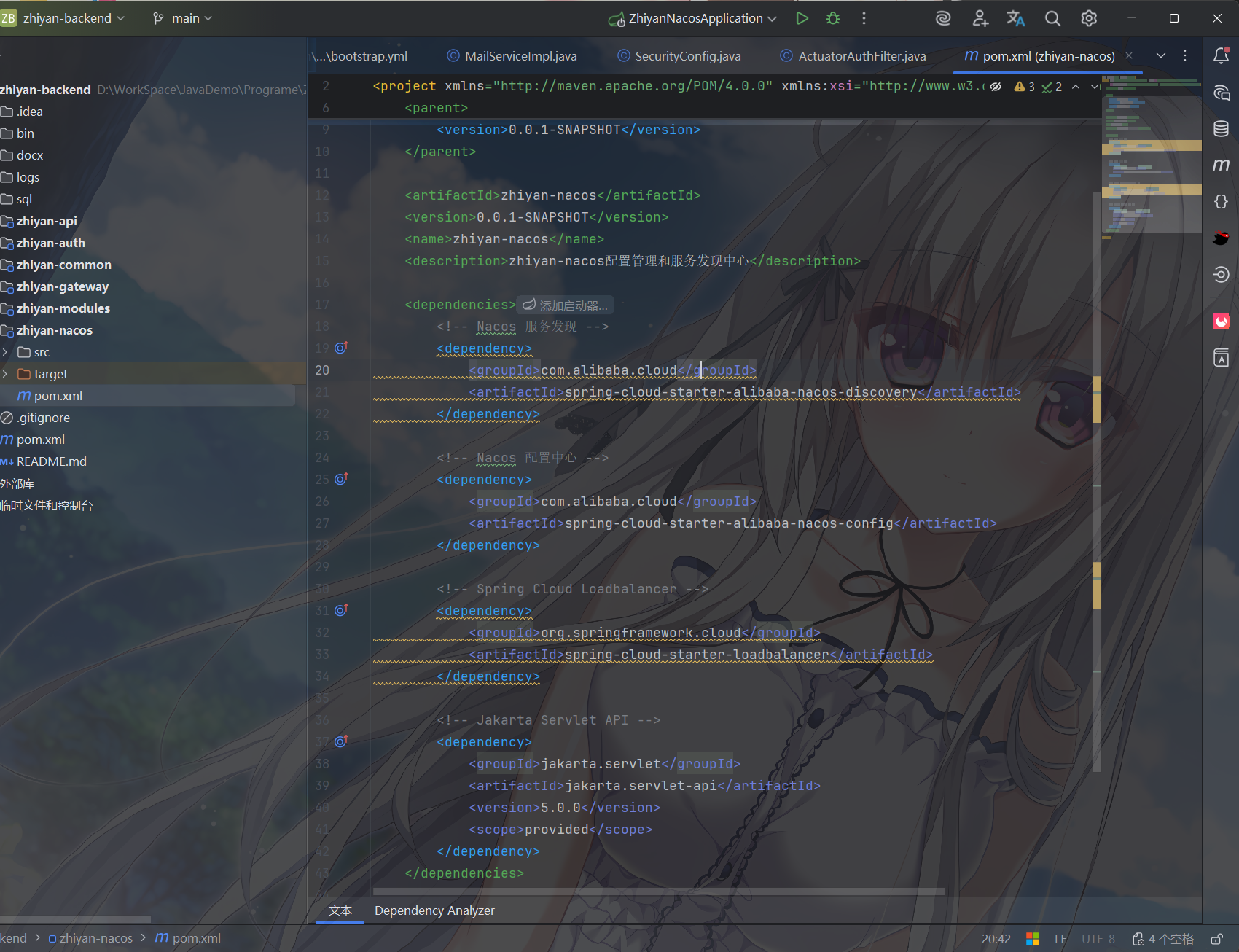Click the 添加启动器 inlay button
1239x952 pixels.
(x=565, y=305)
